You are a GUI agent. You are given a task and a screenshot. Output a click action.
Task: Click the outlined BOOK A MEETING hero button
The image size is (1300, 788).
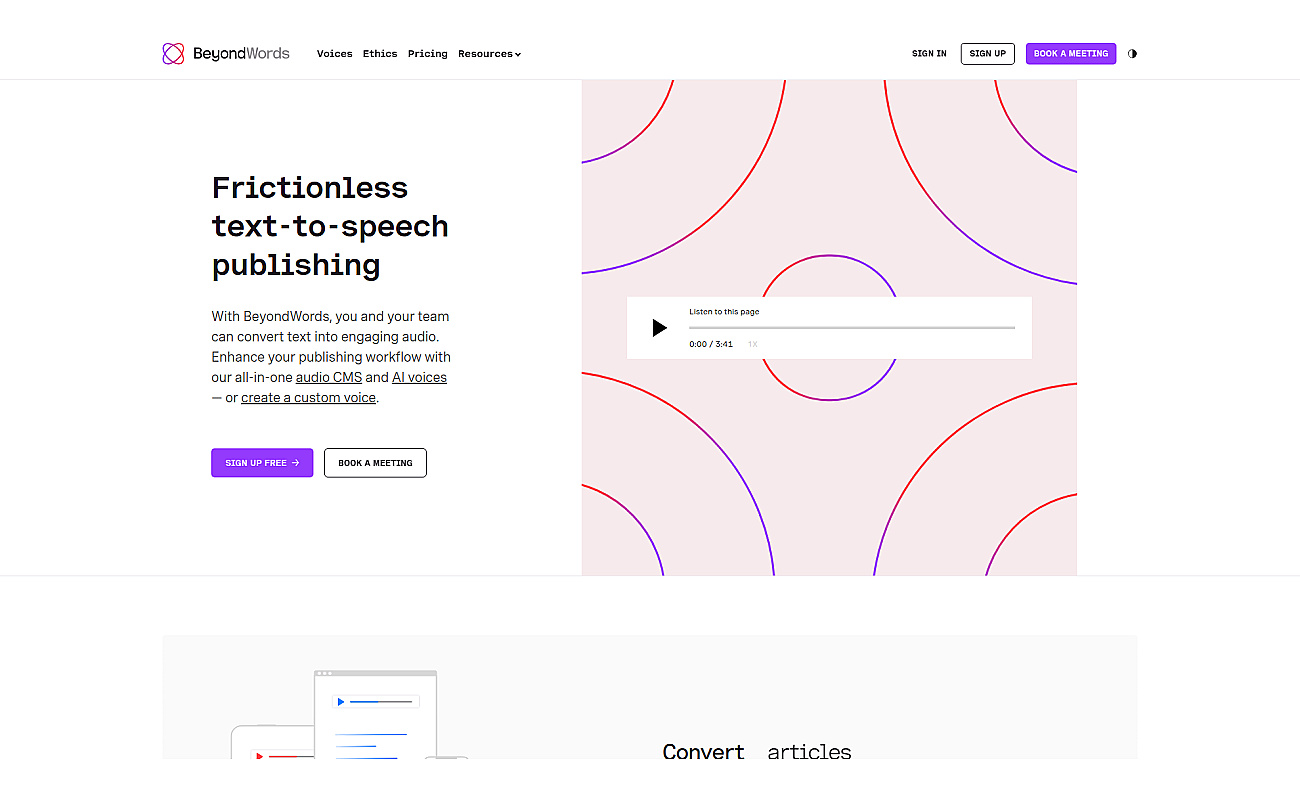(375, 463)
